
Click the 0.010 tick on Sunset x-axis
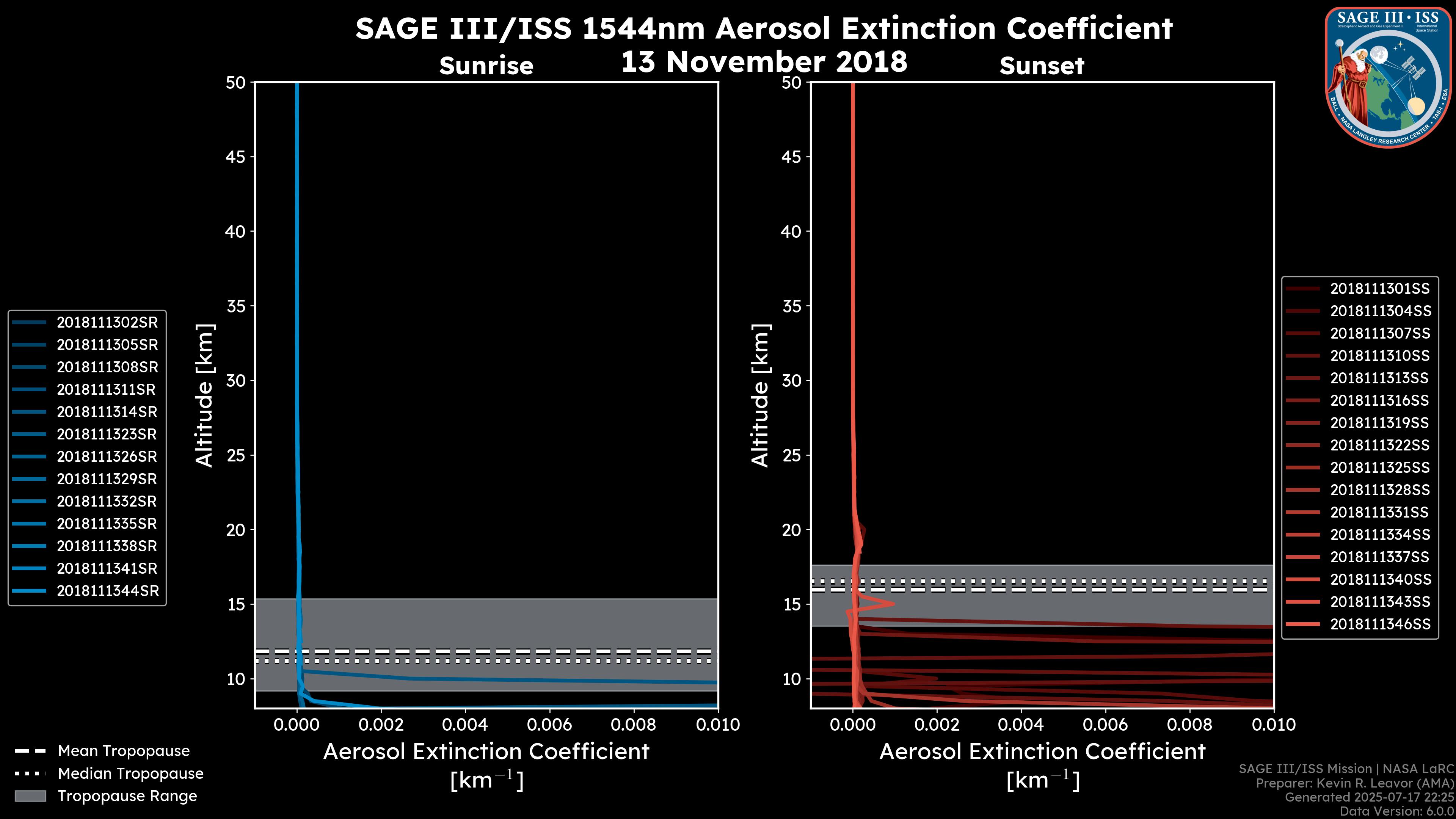click(x=1274, y=725)
